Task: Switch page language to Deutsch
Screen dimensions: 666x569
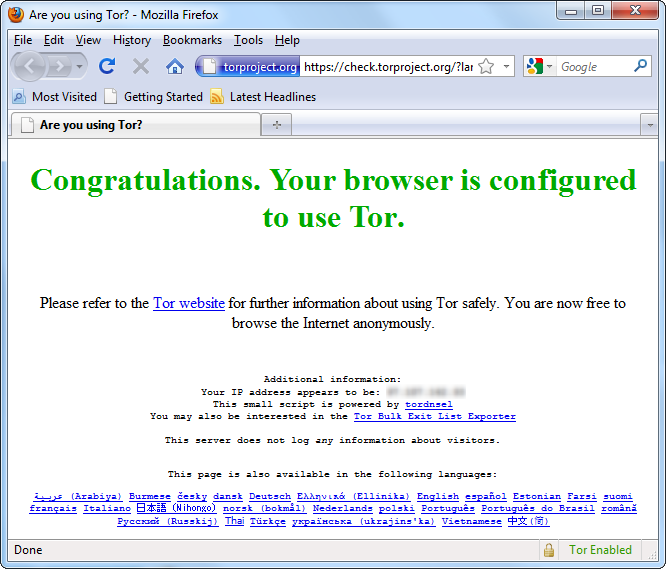Action: tap(270, 496)
